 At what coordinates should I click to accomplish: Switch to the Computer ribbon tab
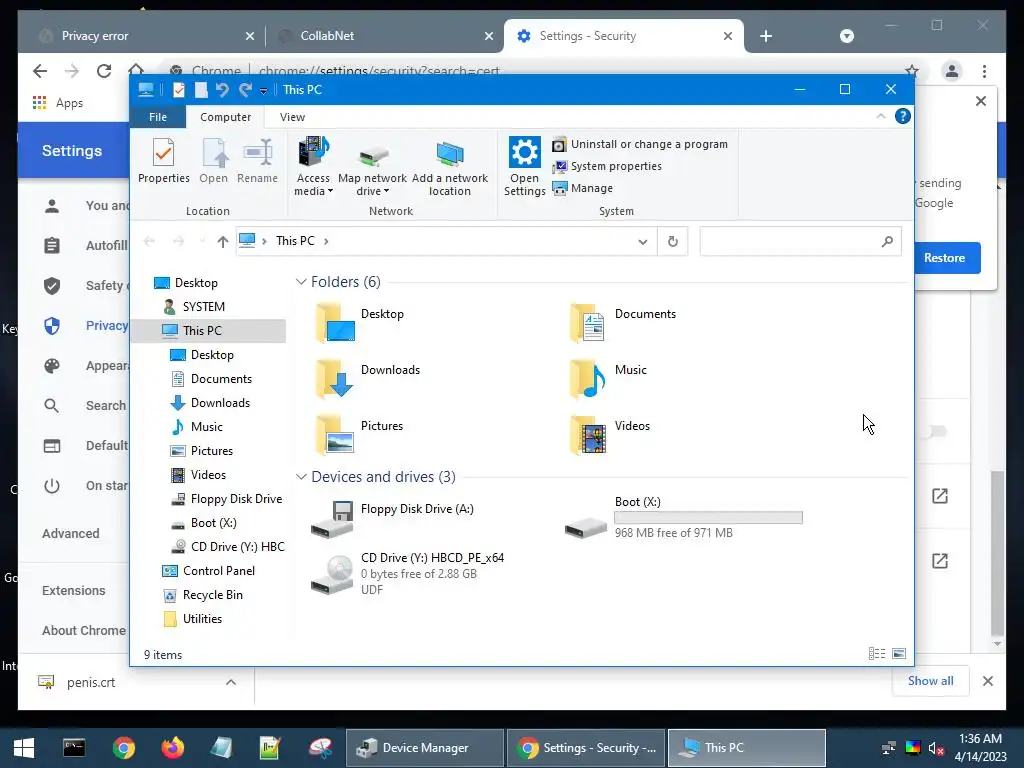coord(225,117)
